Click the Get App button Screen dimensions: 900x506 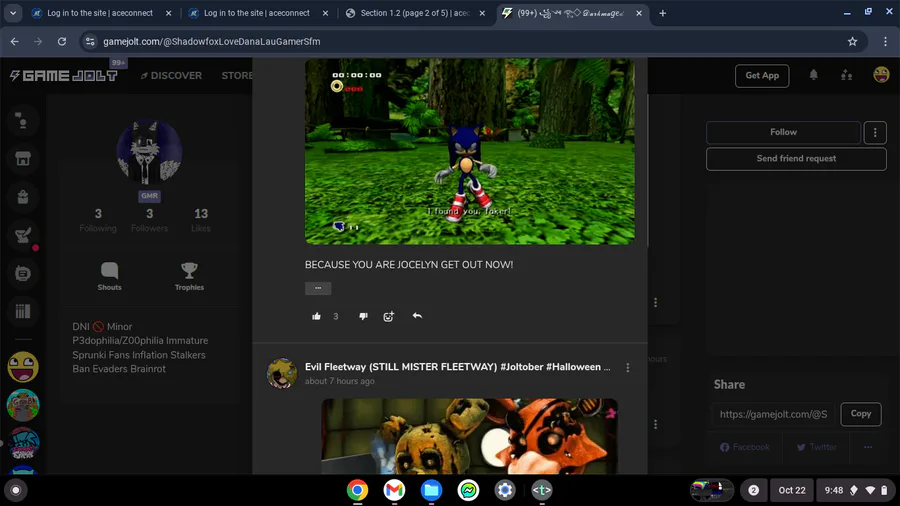tap(762, 76)
